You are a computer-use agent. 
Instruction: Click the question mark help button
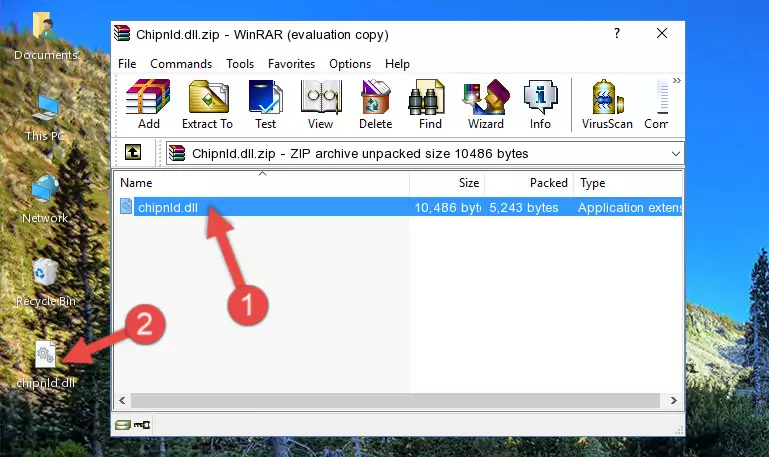pos(617,33)
